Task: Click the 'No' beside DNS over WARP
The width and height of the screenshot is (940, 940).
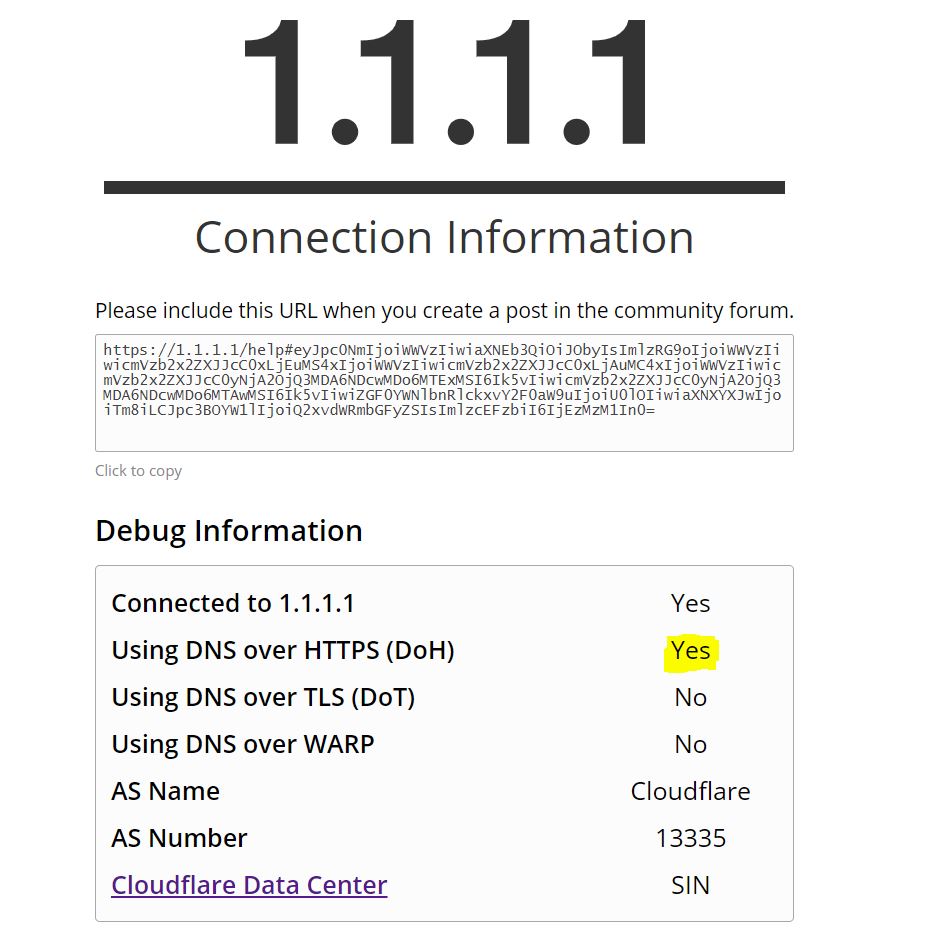Action: tap(690, 744)
